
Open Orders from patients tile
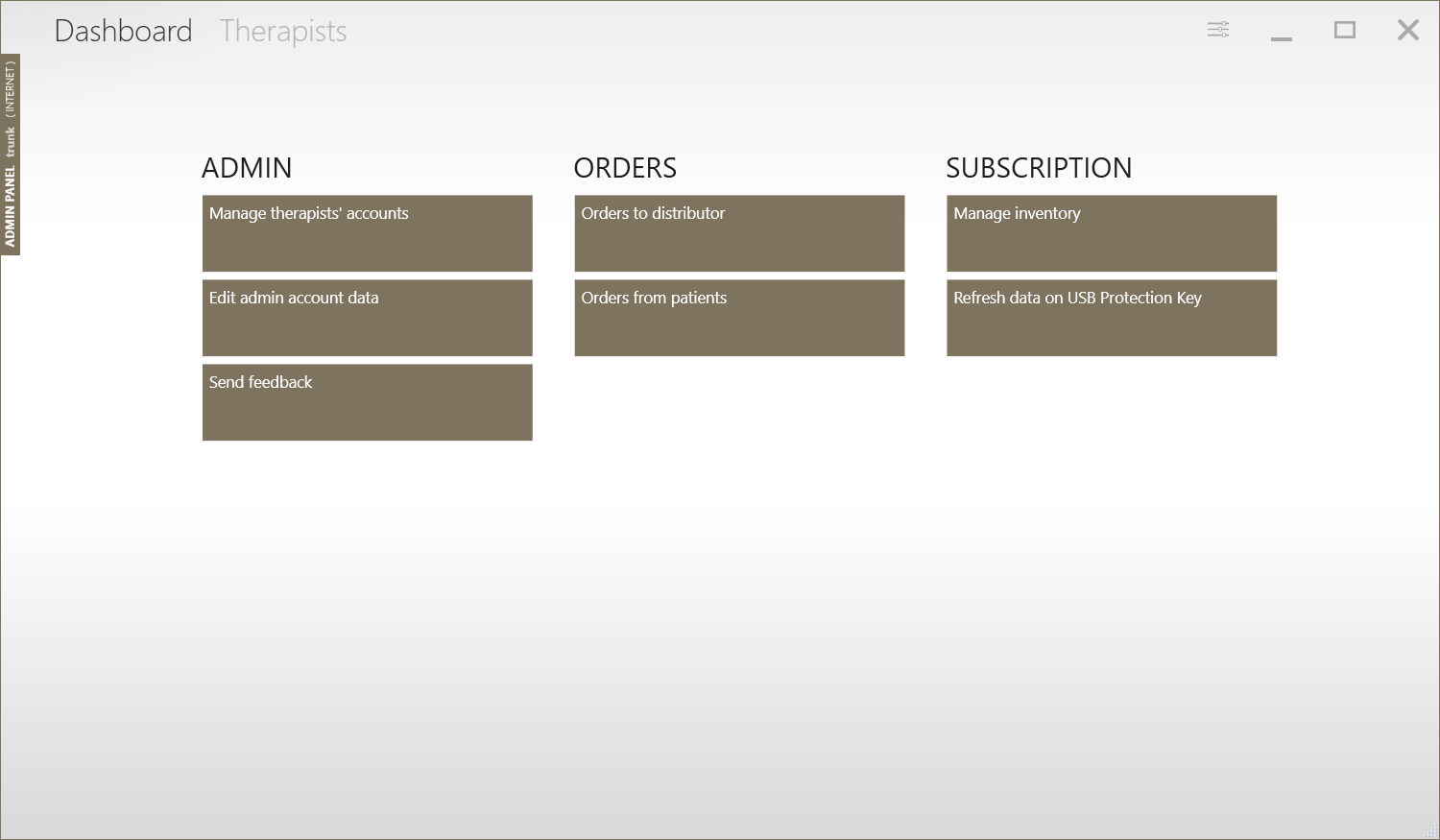739,318
